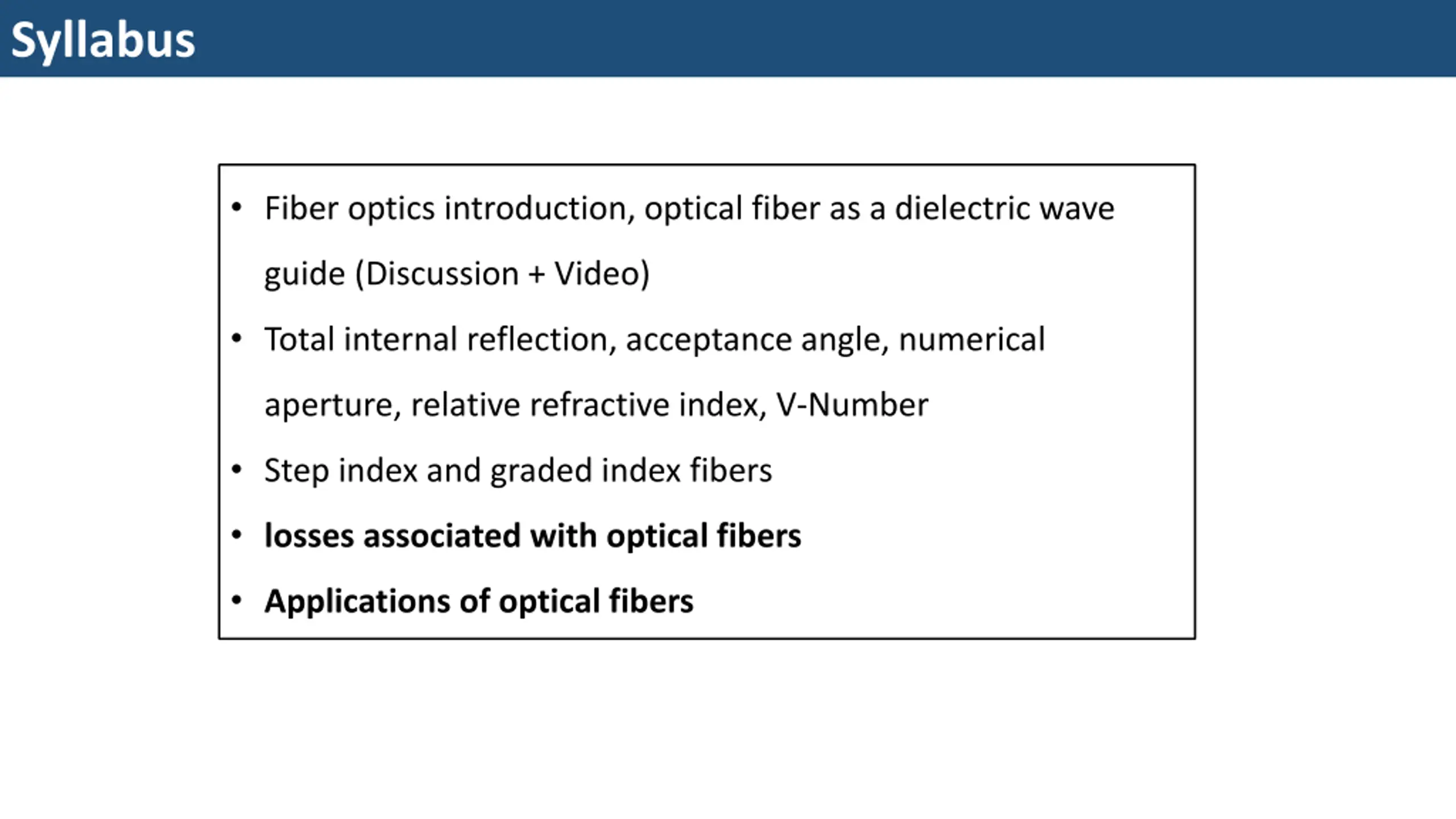This screenshot has height=819, width=1456.
Task: Click the word 'V-Number'
Action: pyautogui.click(x=852, y=405)
